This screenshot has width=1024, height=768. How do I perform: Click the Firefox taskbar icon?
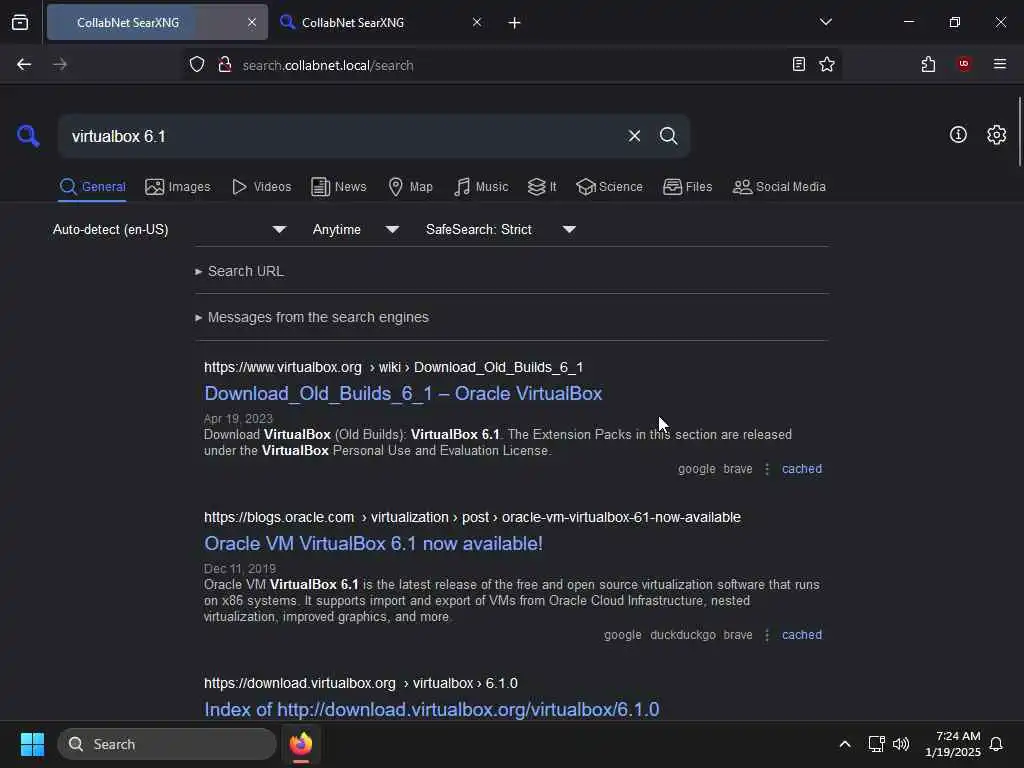click(301, 744)
